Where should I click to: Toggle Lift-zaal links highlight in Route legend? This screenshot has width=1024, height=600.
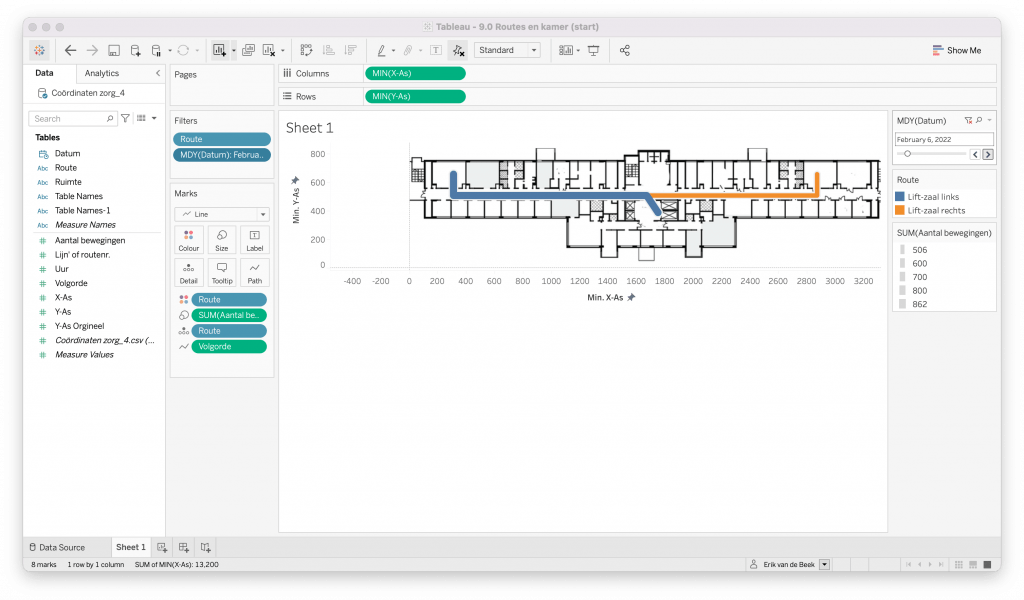coord(934,197)
